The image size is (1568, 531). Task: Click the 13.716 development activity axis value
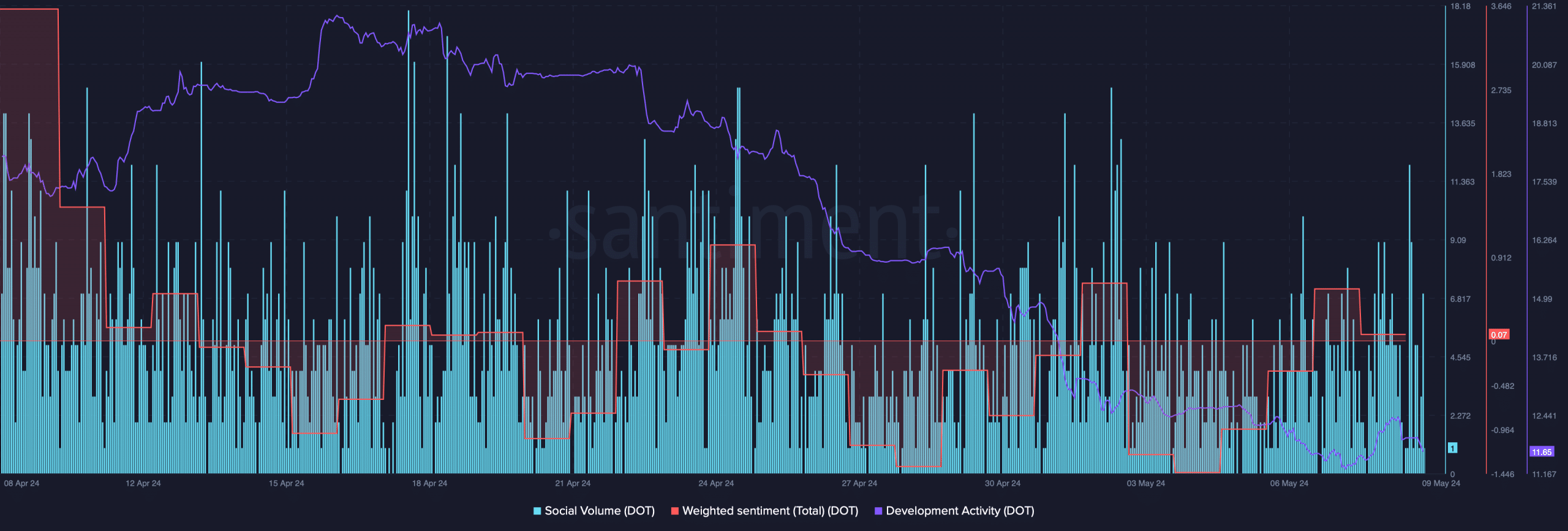point(1544,357)
